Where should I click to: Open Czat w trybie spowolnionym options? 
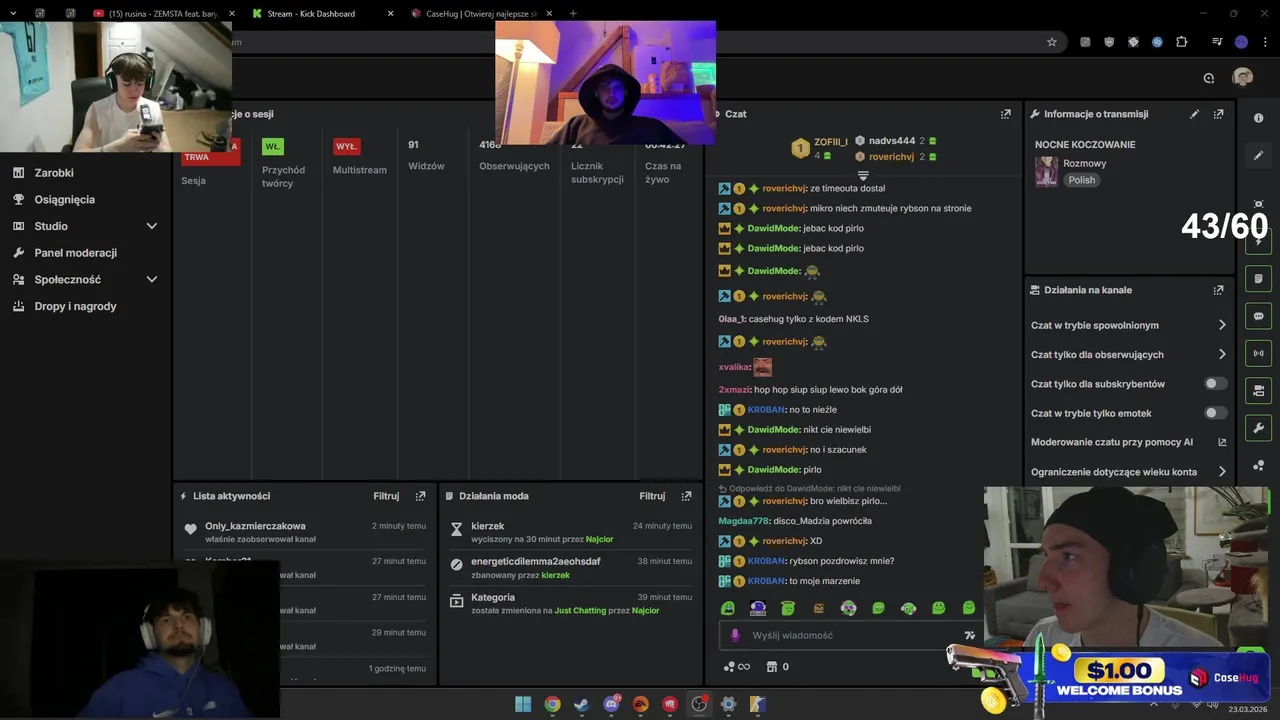(x=1129, y=325)
